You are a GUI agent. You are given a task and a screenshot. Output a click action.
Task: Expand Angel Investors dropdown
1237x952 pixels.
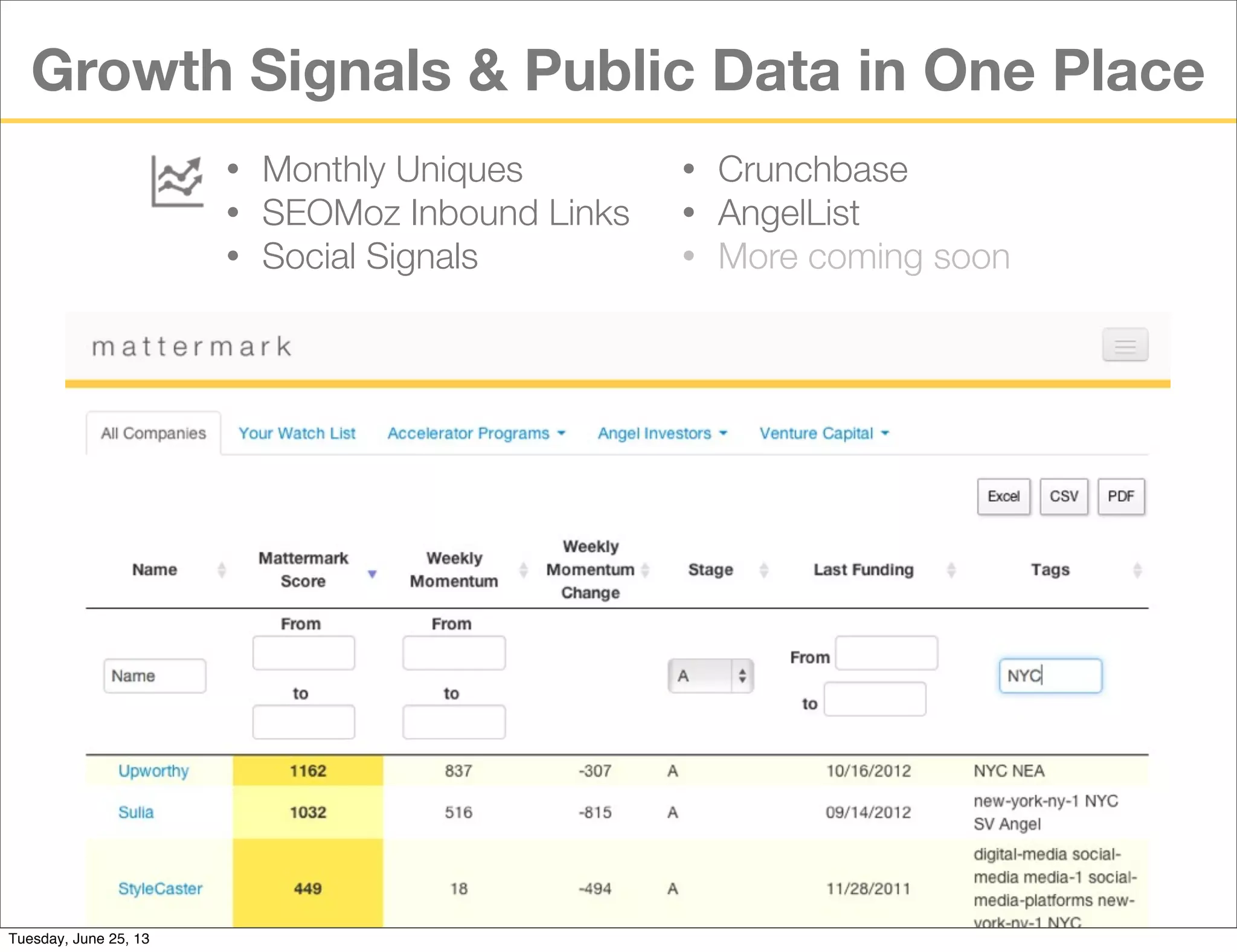[662, 433]
